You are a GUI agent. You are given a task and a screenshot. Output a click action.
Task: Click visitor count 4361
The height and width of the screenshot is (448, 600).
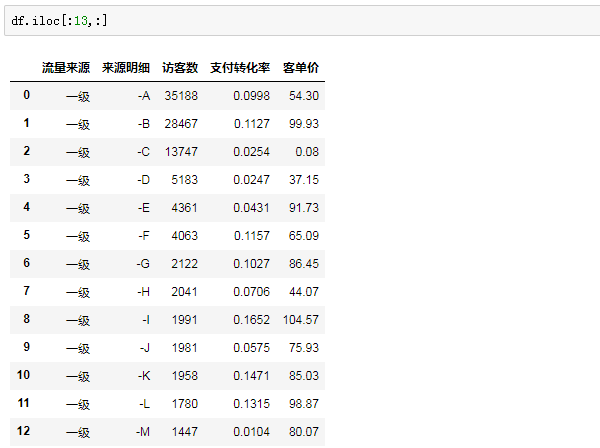click(184, 208)
